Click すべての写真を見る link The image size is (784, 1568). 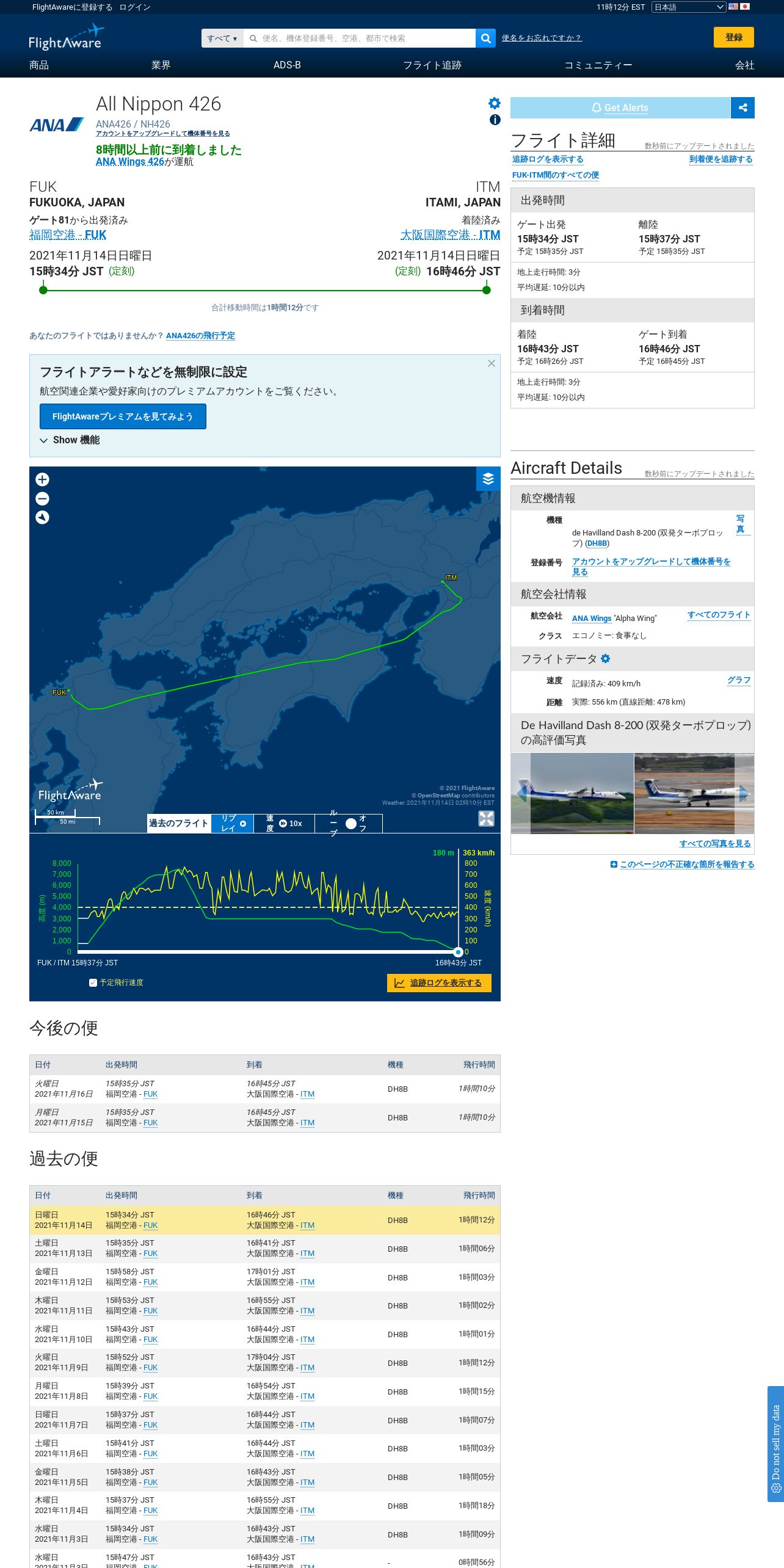[x=715, y=844]
